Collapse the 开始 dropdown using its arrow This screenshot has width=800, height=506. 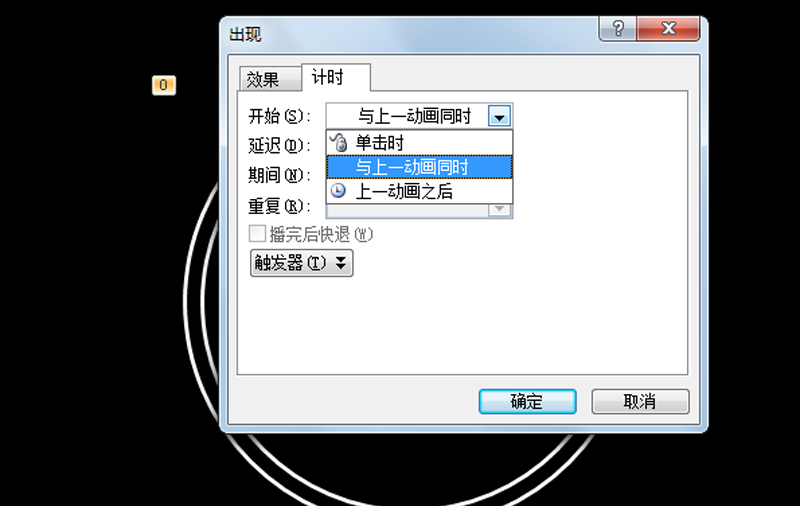coord(499,116)
